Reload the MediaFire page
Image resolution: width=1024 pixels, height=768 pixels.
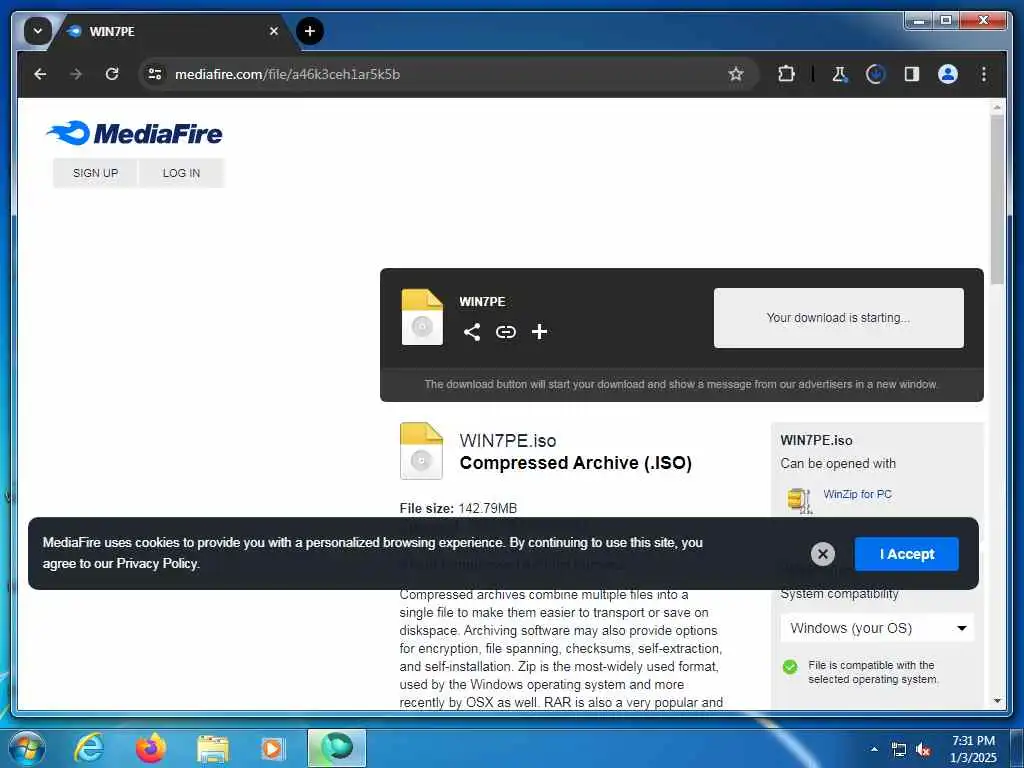[x=112, y=74]
